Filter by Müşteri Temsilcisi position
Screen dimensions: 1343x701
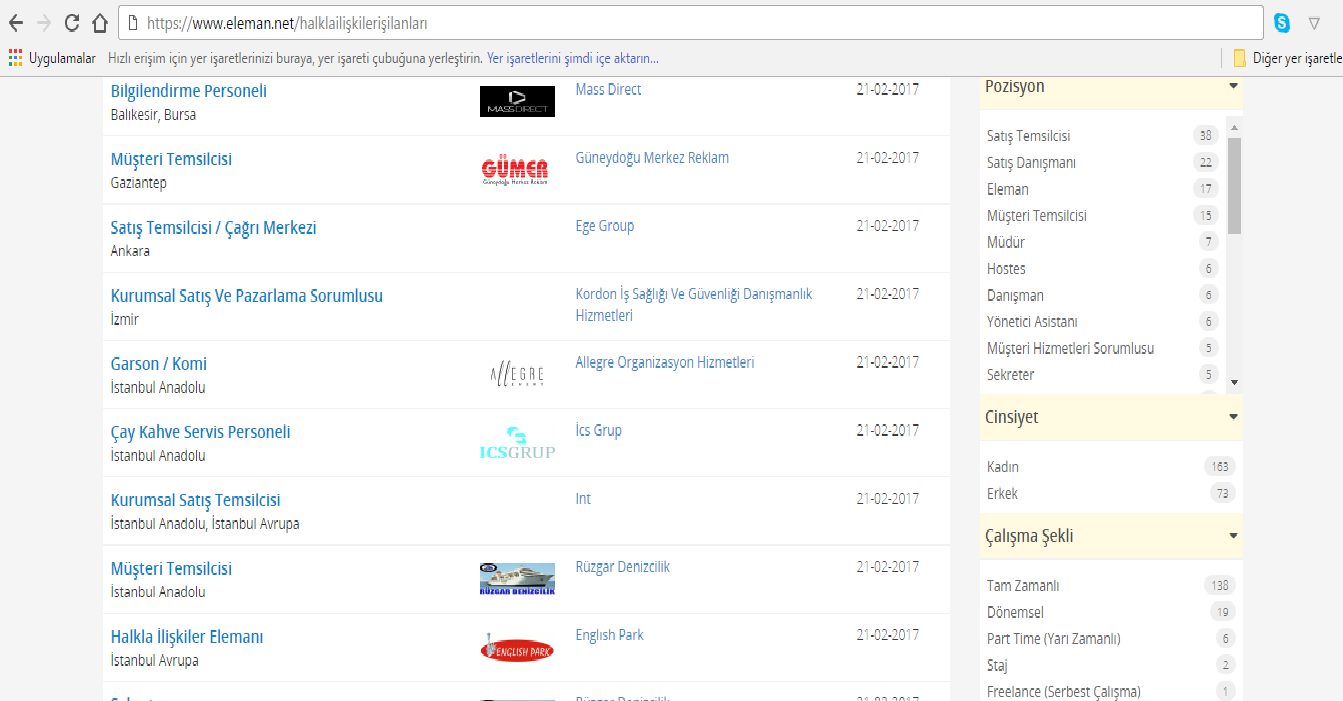click(x=1037, y=216)
